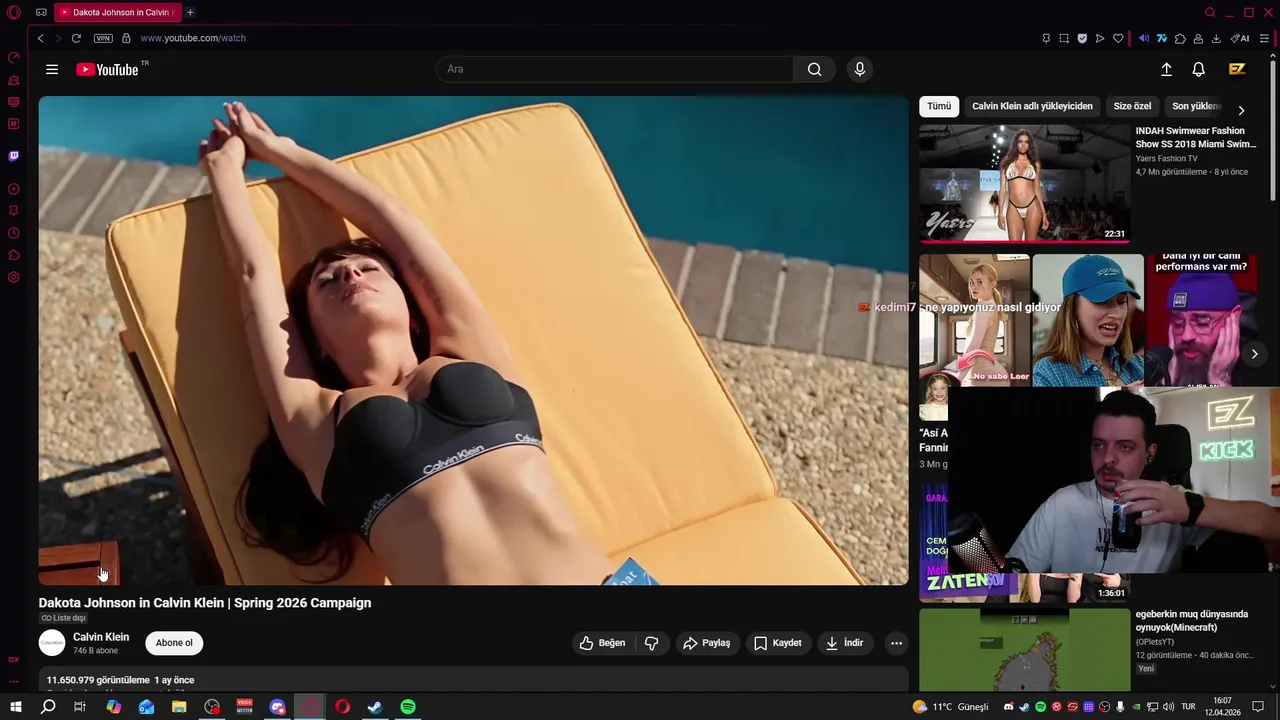Open Twitch in the Opera sidebar

click(14, 156)
